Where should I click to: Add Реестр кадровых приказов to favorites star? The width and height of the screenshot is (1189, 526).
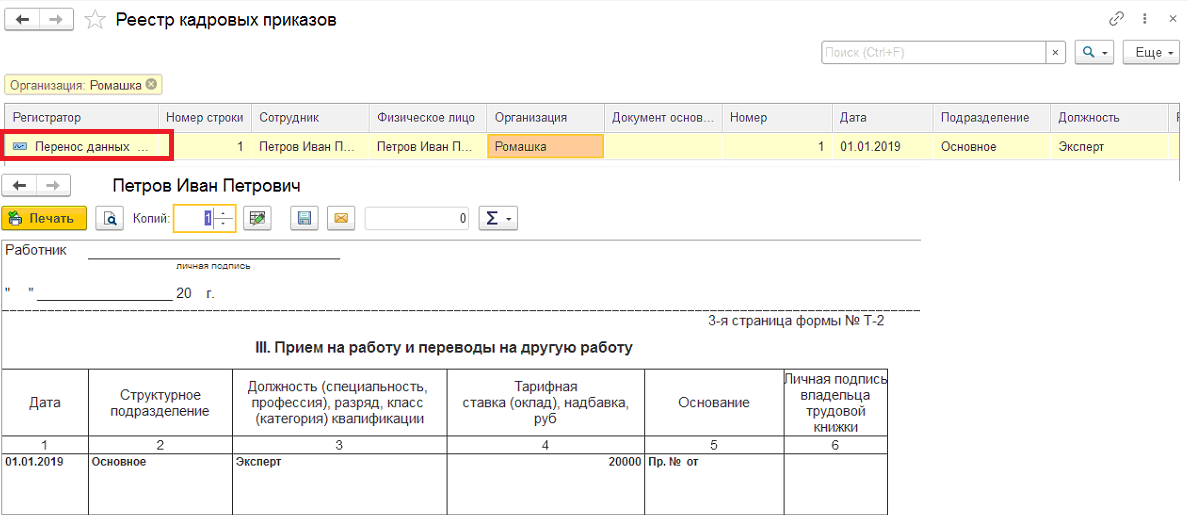95,20
